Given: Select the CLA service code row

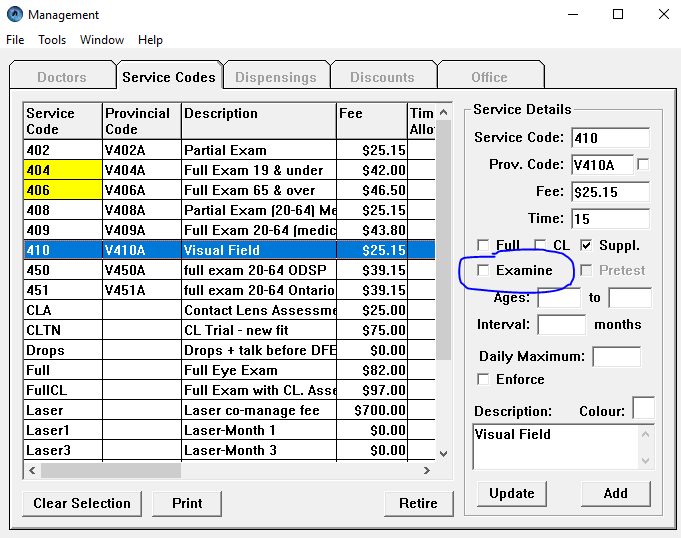Looking at the screenshot, I should pyautogui.click(x=229, y=310).
